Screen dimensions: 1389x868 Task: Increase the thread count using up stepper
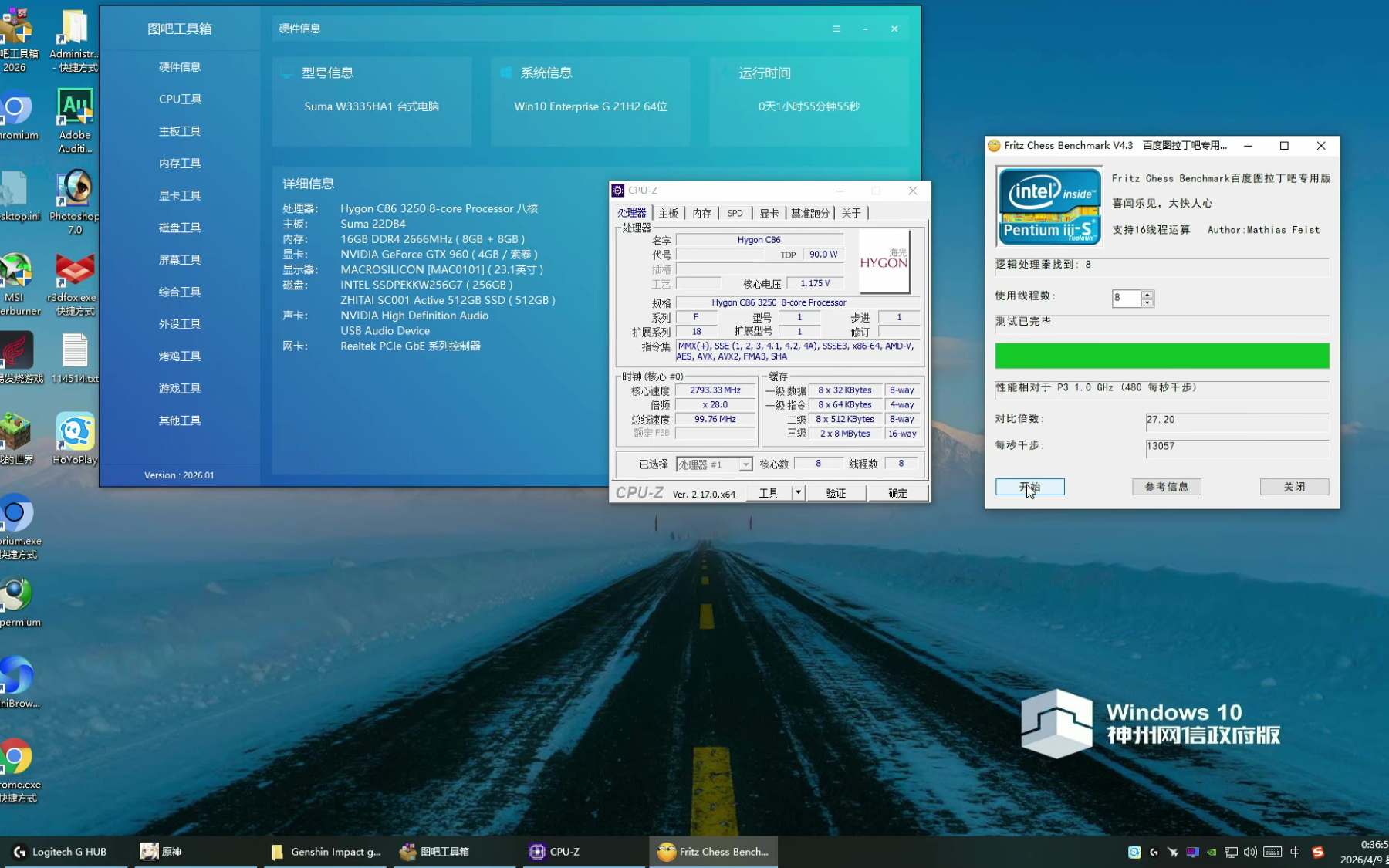coord(1147,294)
